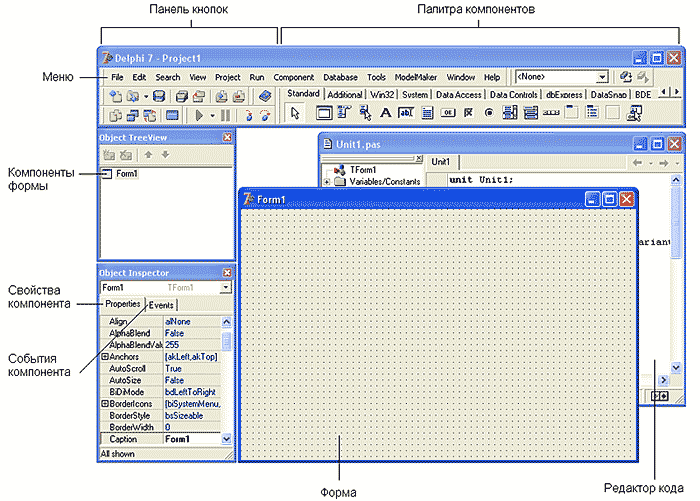
Task: Open the dropdown arrow beside Open icon
Action: 146,96
